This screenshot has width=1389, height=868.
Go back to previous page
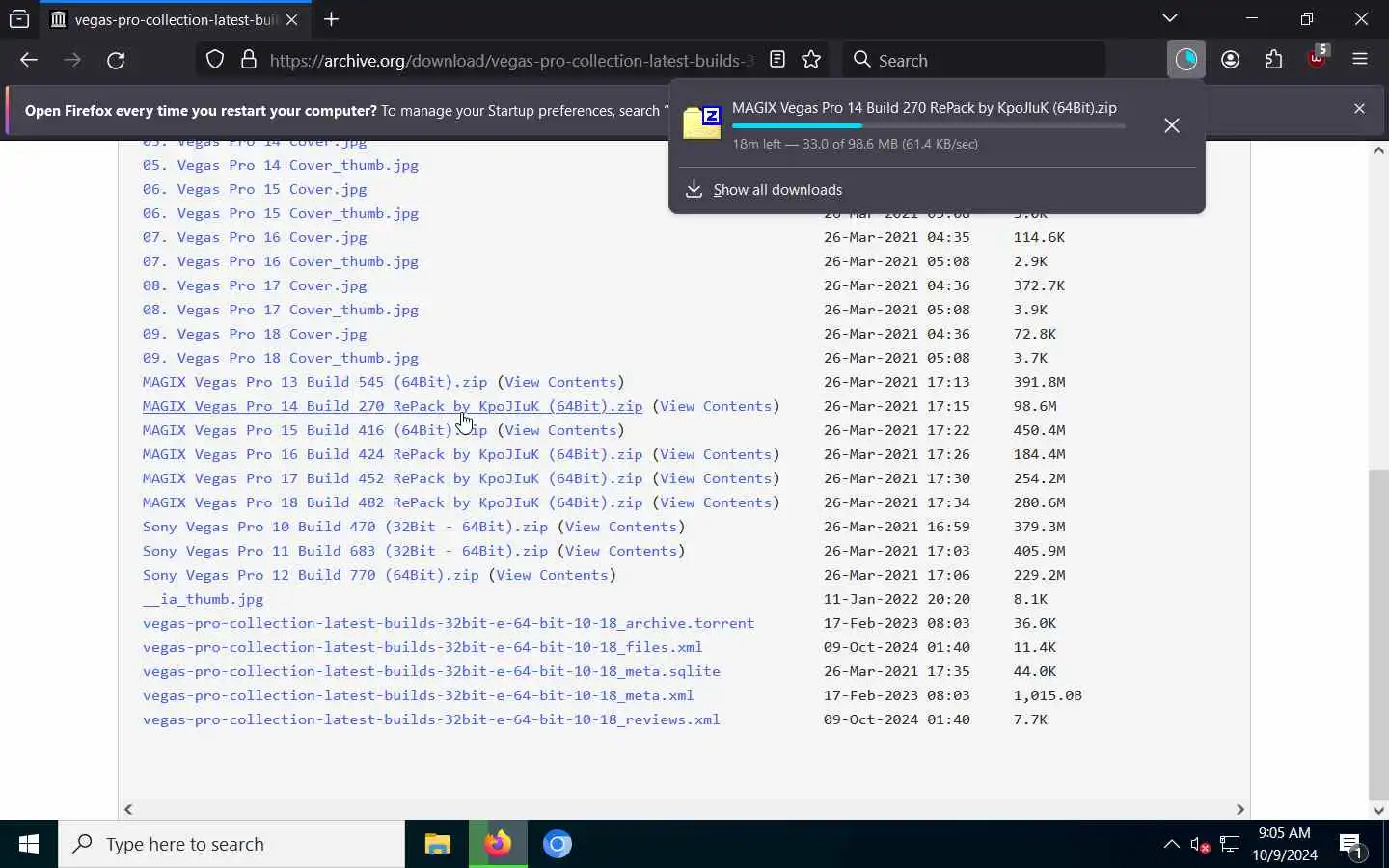(x=29, y=60)
